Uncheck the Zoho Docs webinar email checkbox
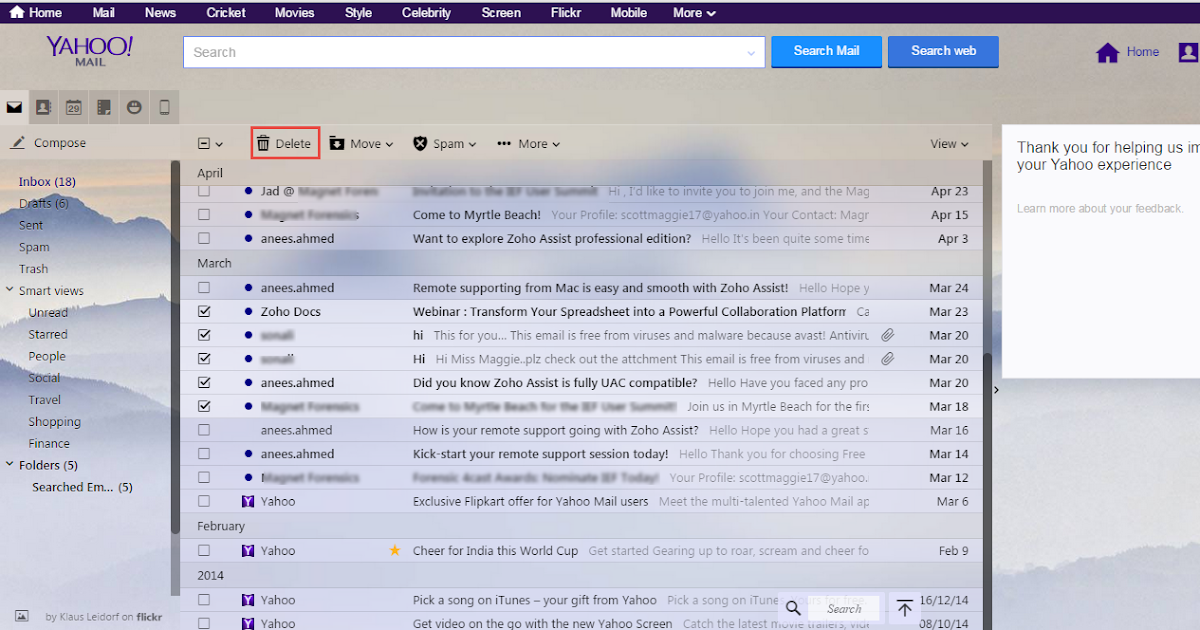1200x630 pixels. point(204,311)
